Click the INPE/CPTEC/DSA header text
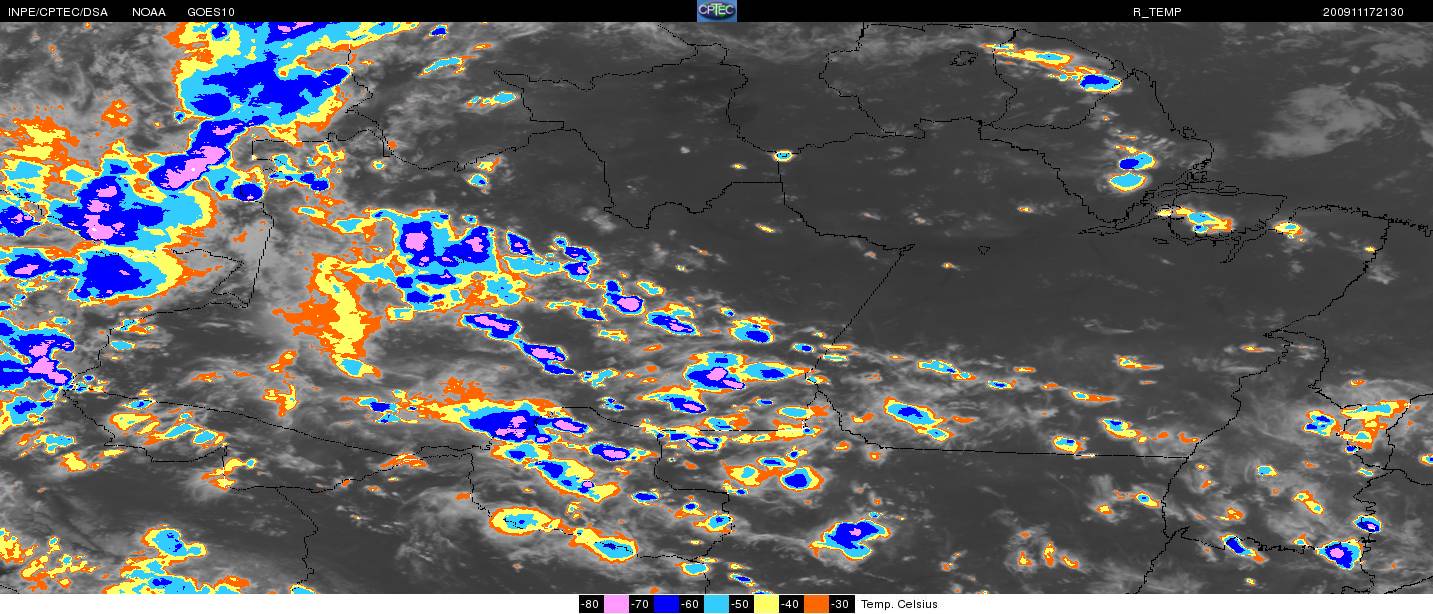 [x=56, y=12]
